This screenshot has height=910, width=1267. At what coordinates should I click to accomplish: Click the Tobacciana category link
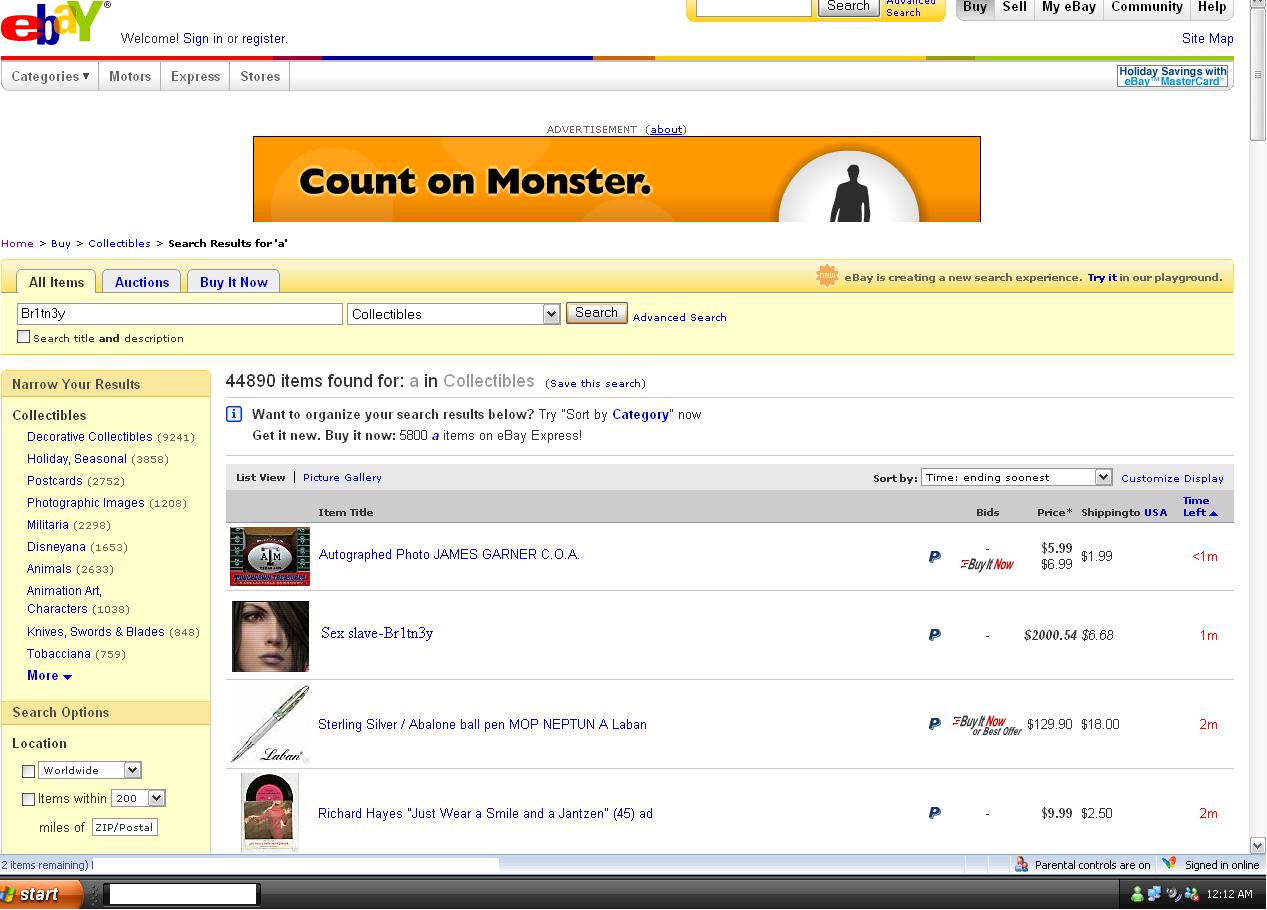pyautogui.click(x=59, y=654)
